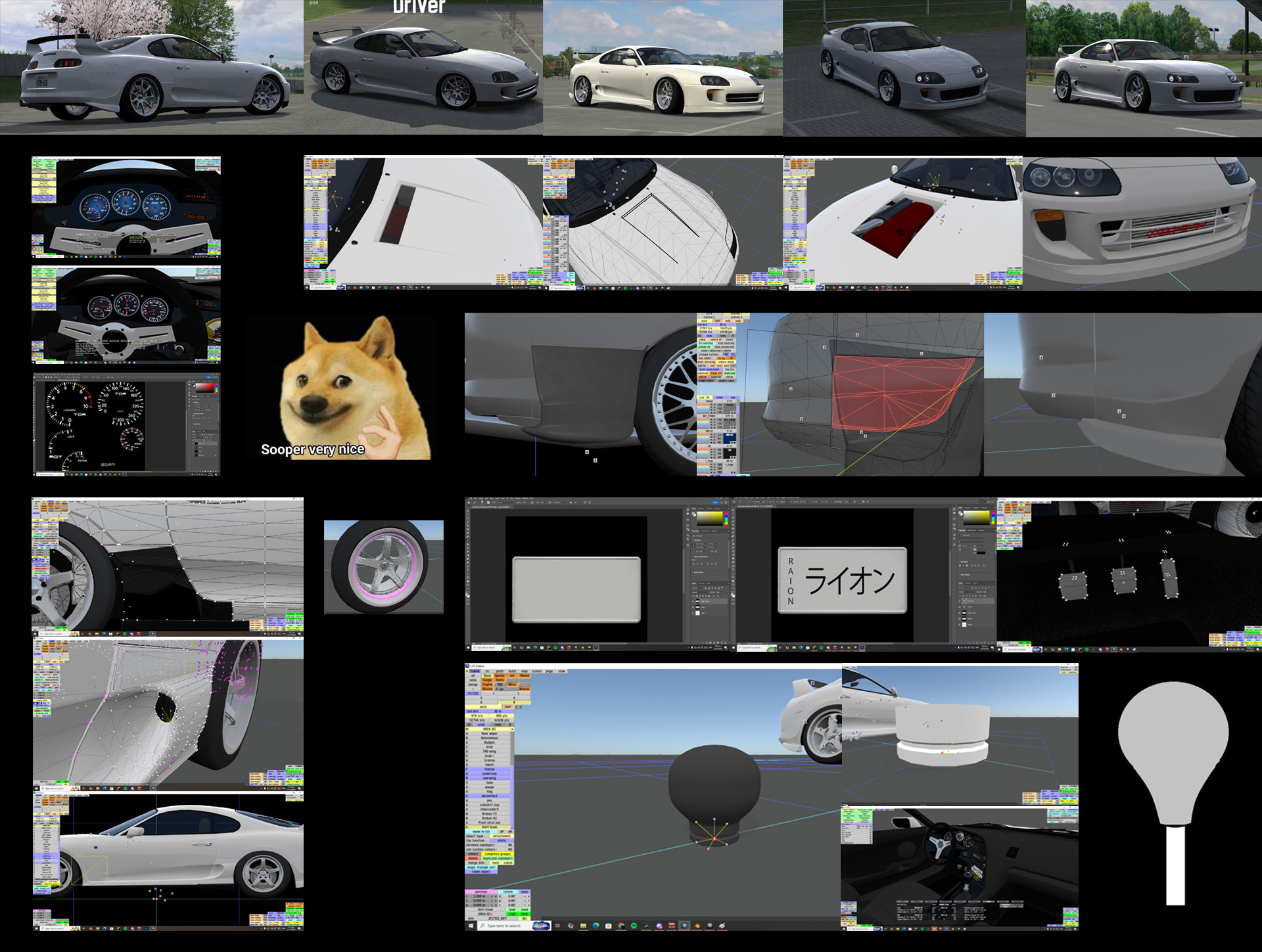This screenshot has height=952, width=1262.
Task: Toggle the mirrored subobject NO setting
Action: pos(510,845)
